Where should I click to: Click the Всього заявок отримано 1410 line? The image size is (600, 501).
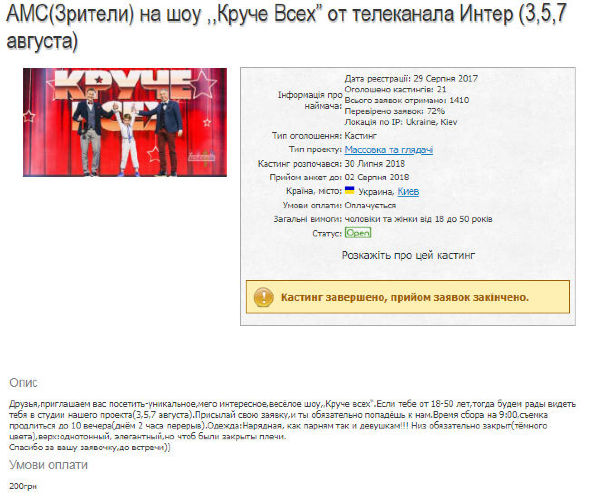coord(407,100)
